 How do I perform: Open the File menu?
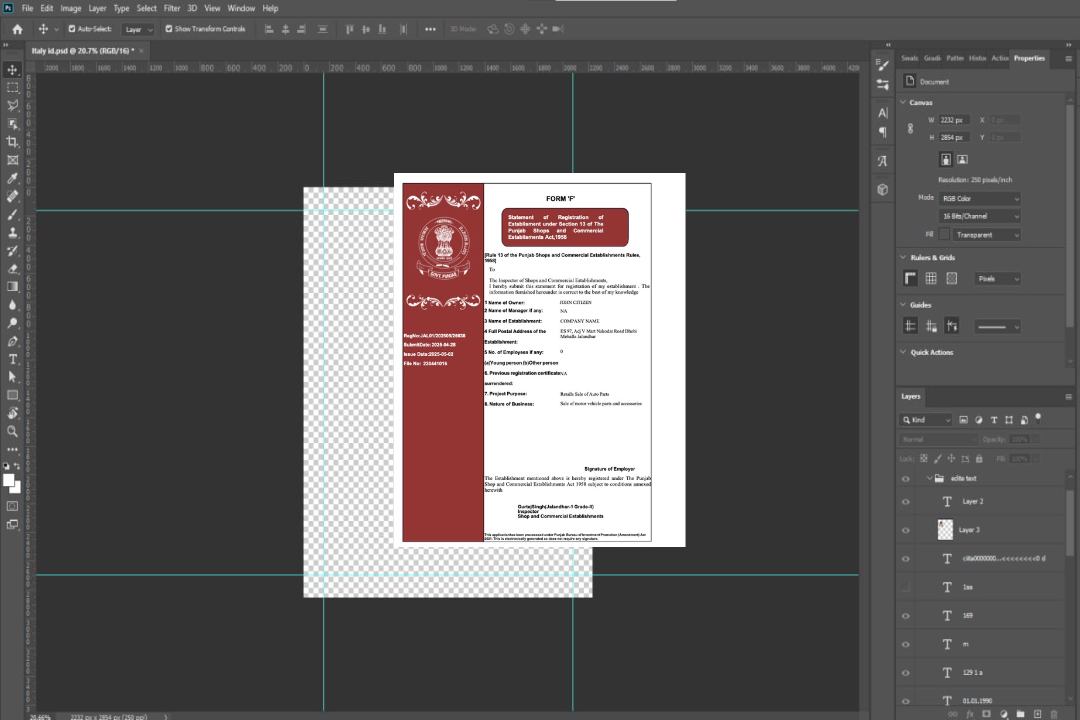27,8
